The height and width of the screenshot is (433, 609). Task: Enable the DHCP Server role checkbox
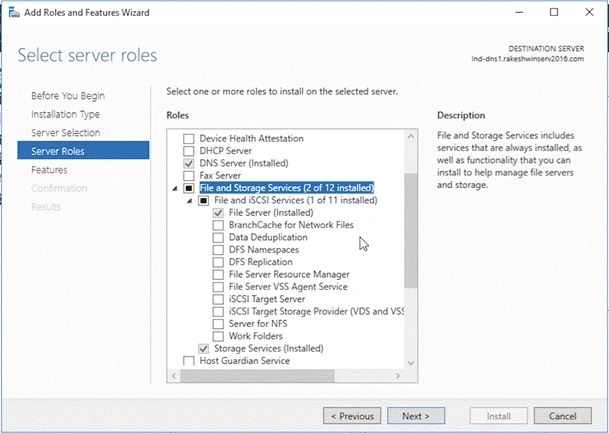pos(188,151)
